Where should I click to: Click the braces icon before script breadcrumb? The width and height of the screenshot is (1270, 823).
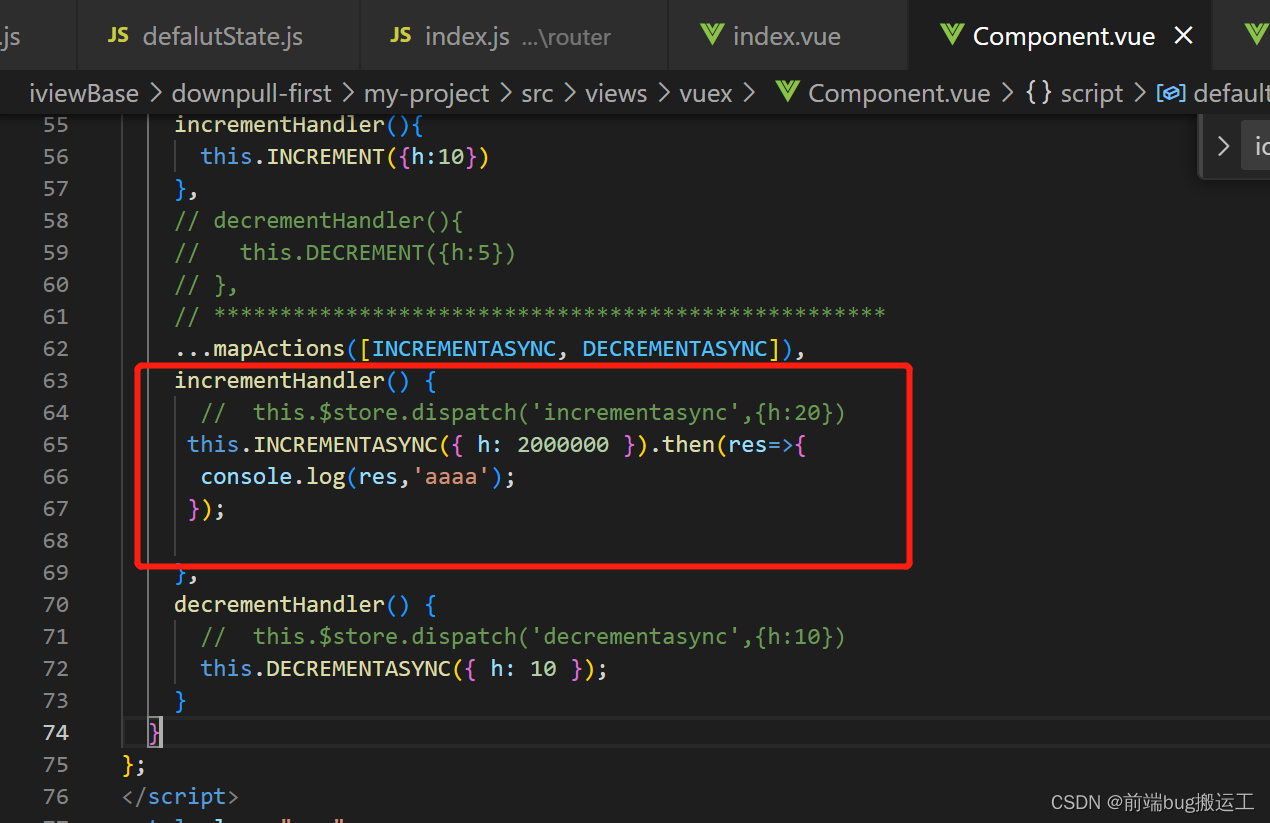coord(1039,94)
